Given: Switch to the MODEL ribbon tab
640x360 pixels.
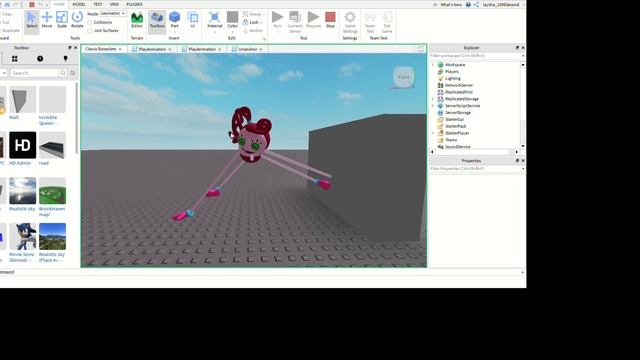Looking at the screenshot, I should click(x=79, y=4).
